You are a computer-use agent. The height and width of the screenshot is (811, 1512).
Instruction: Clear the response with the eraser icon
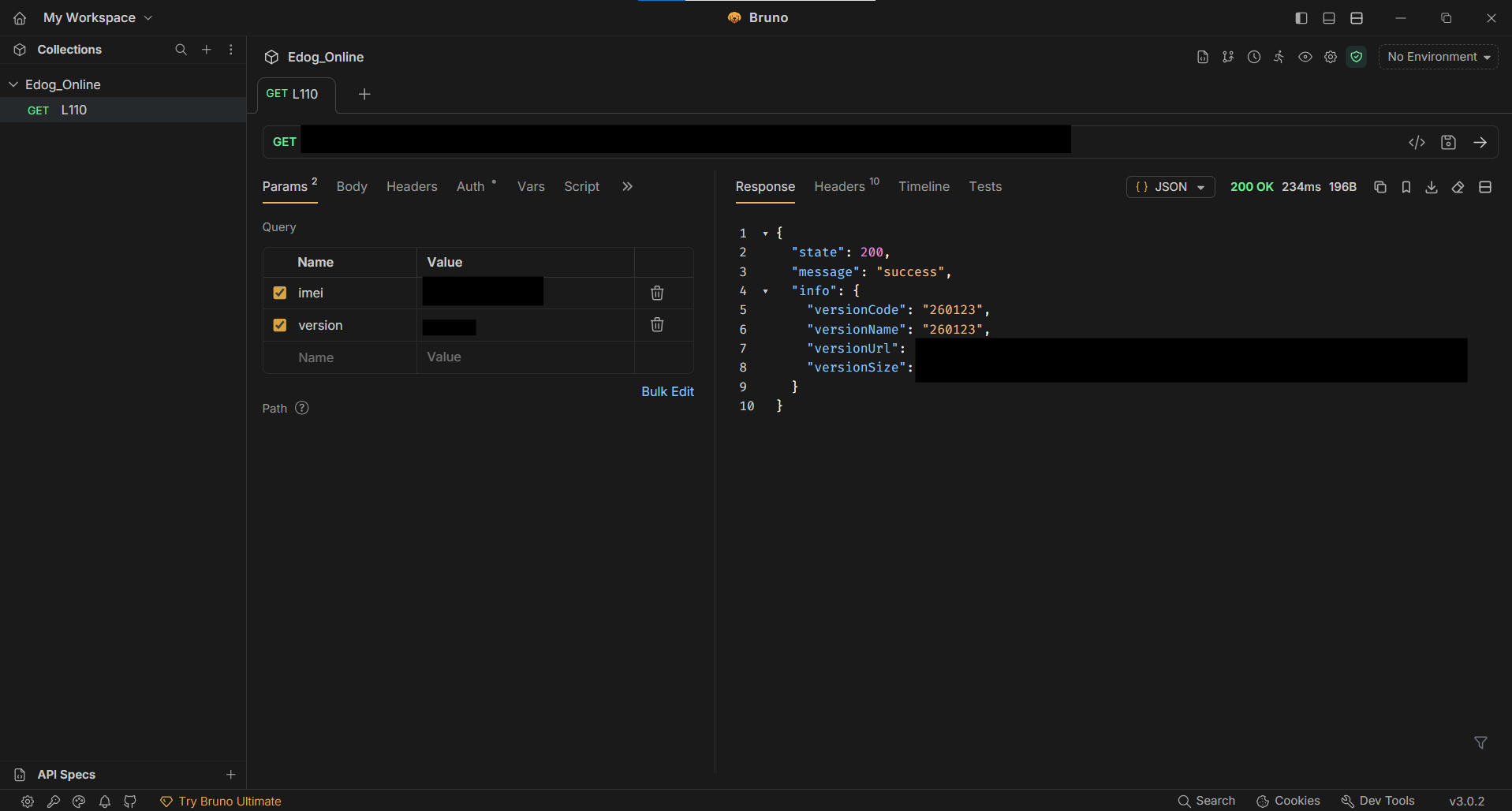coord(1458,187)
